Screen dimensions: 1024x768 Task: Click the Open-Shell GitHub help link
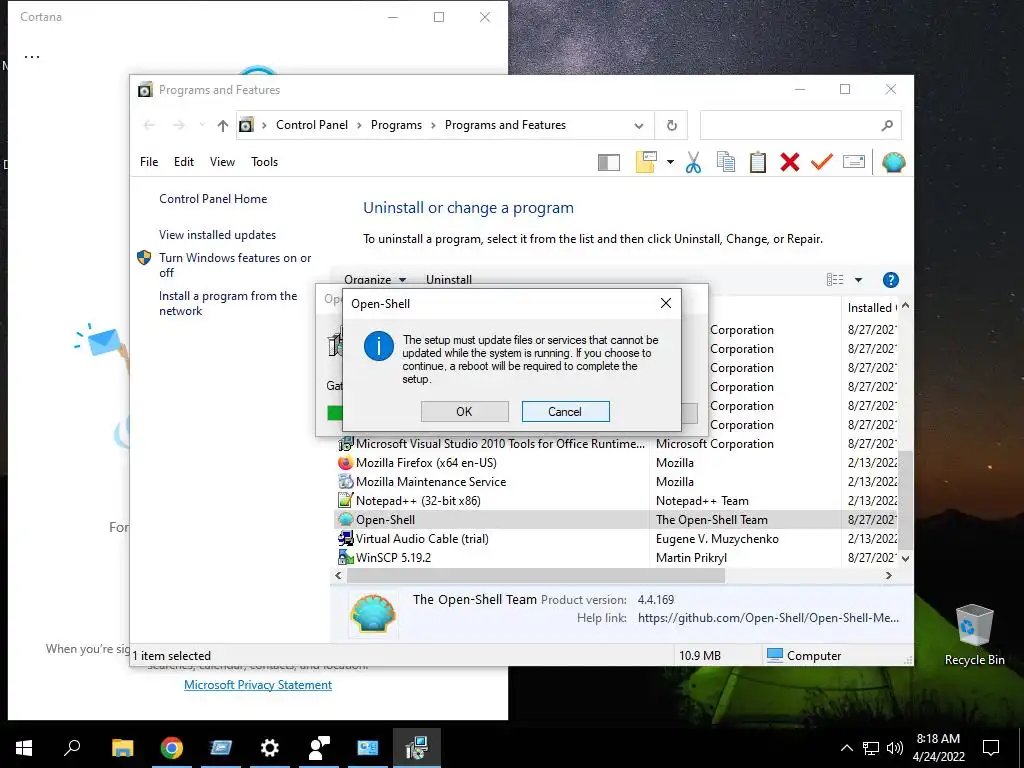(768, 618)
